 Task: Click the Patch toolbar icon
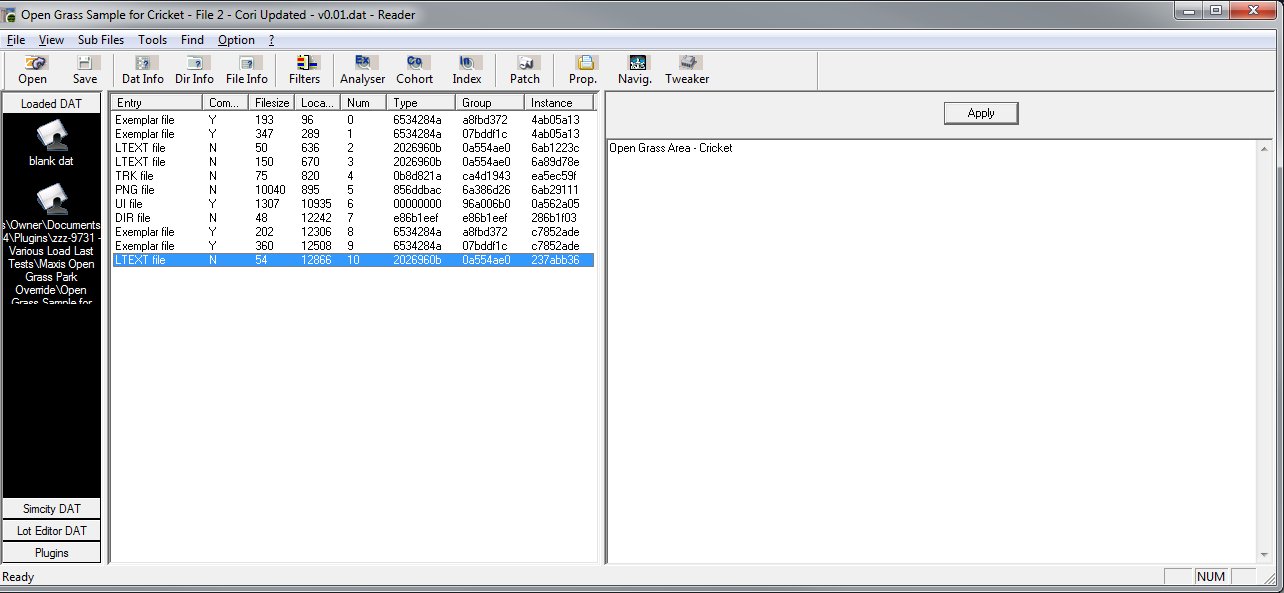pos(525,70)
